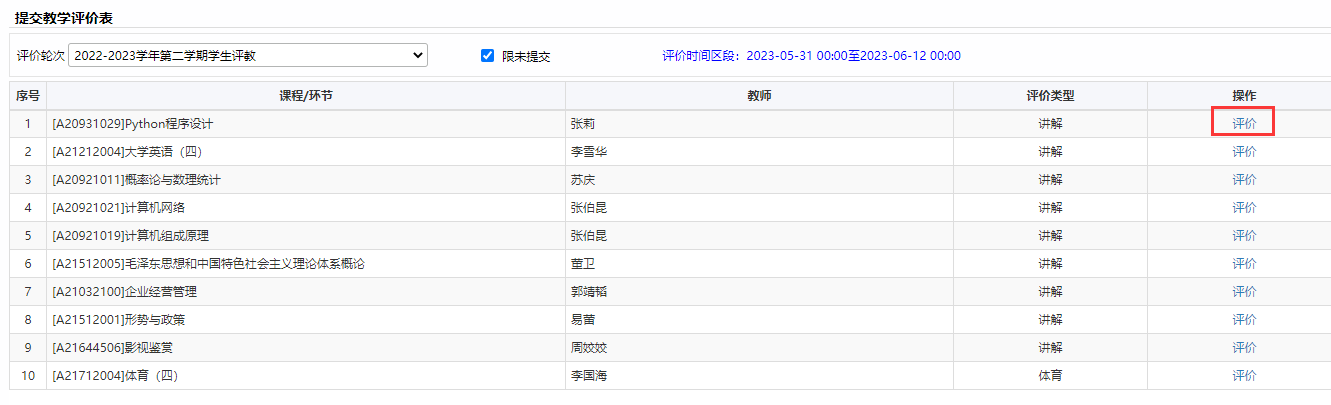1331x405 pixels.
Task: Open 评价 for 影视鉴赏
Action: click(x=1244, y=348)
